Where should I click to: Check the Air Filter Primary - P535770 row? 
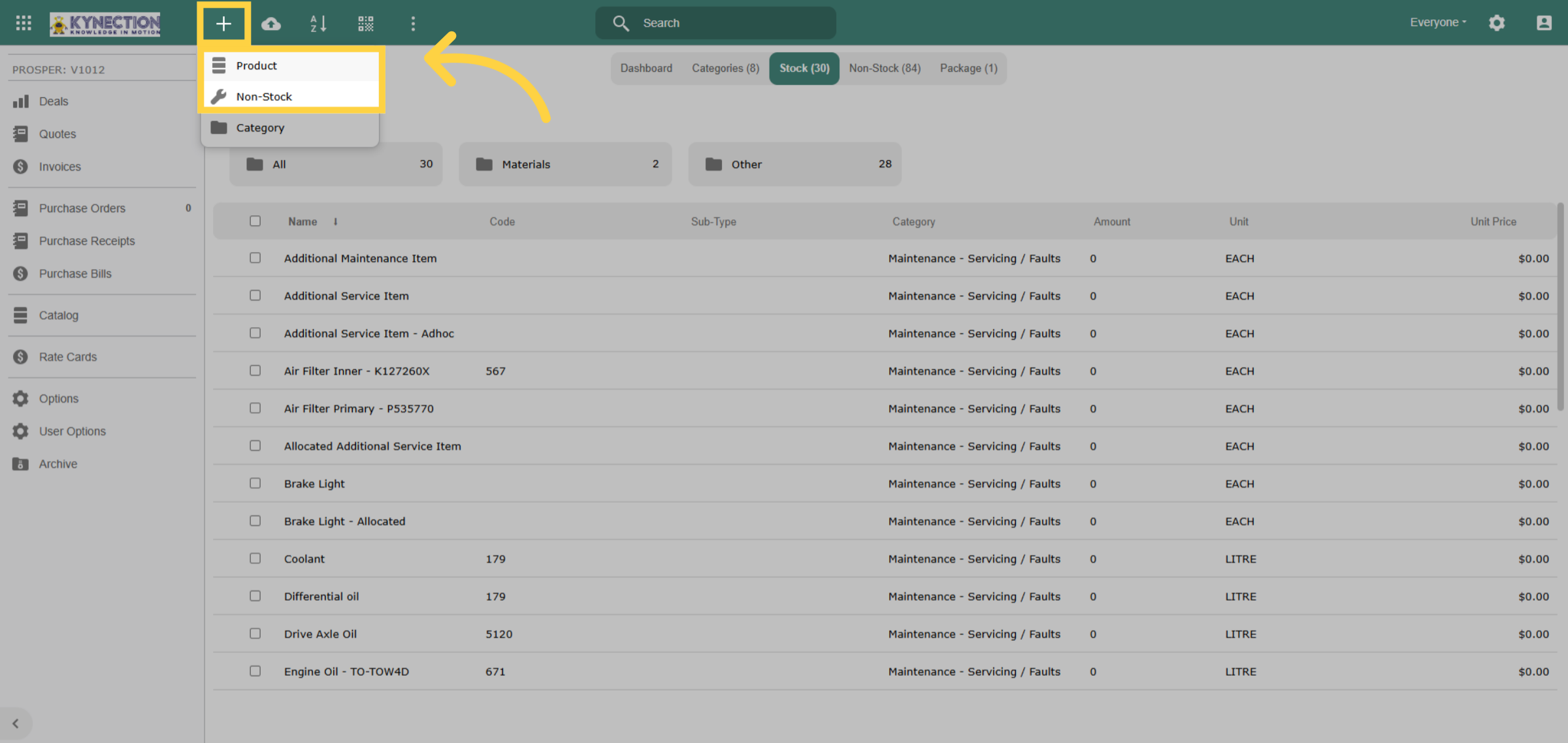pos(255,408)
